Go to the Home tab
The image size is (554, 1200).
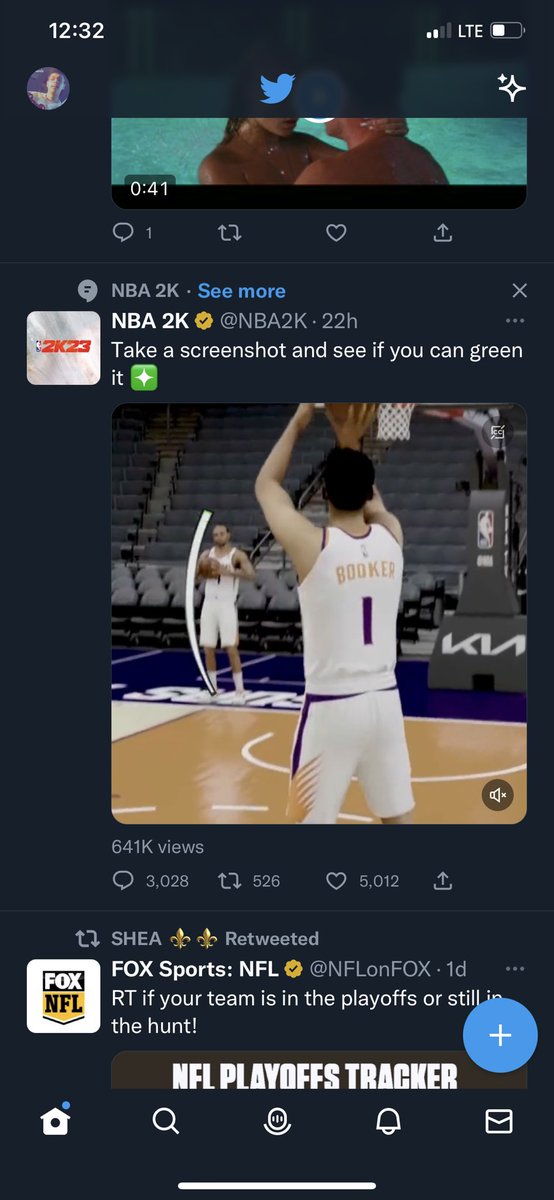(x=56, y=1120)
